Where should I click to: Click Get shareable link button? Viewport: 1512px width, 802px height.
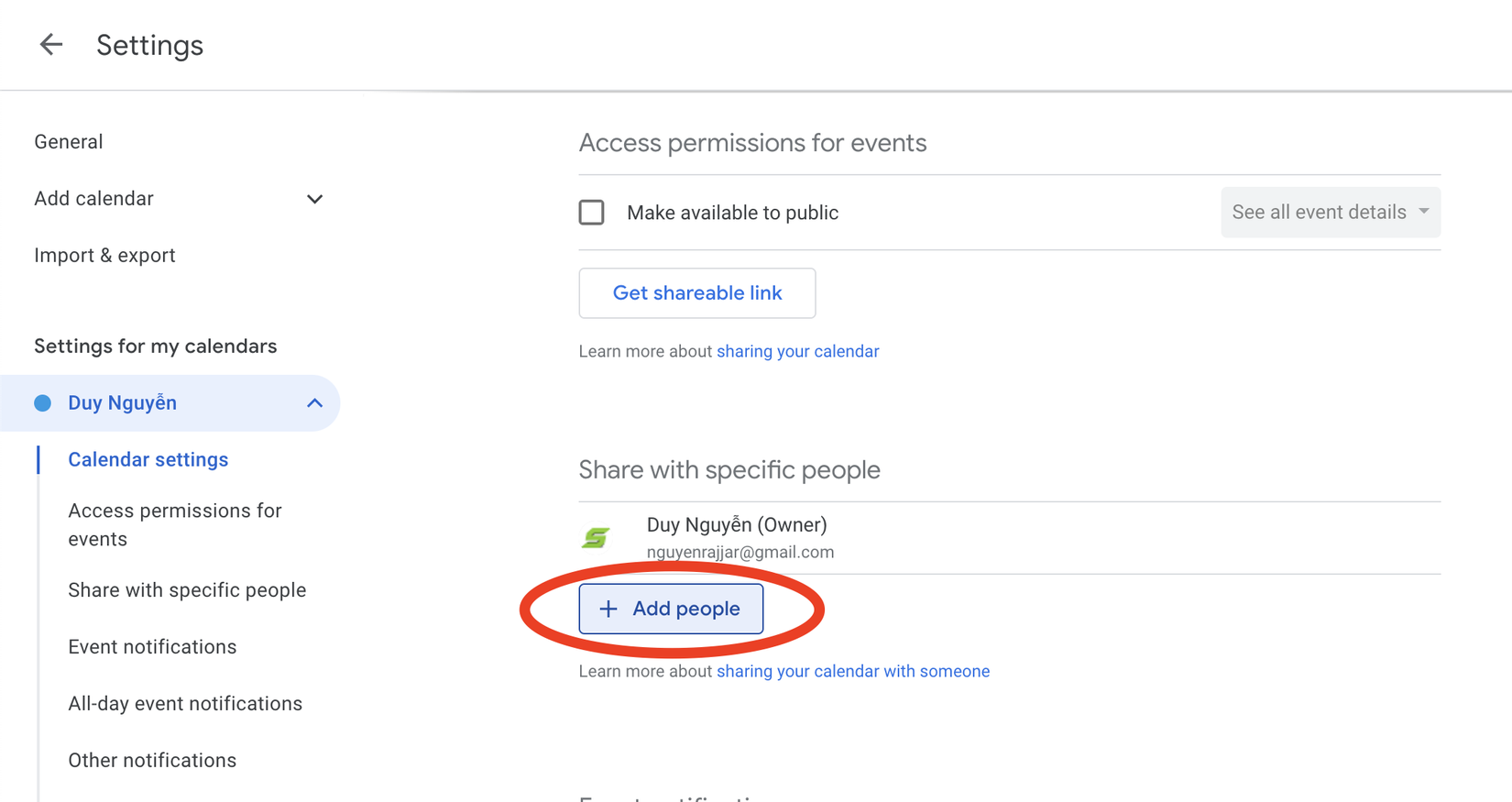click(696, 293)
